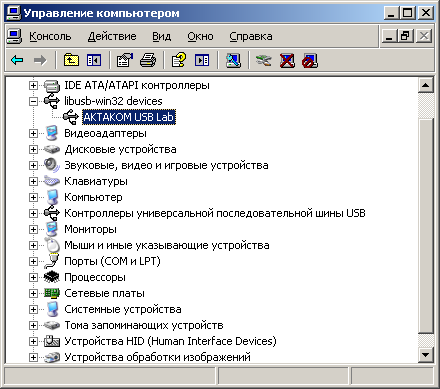440x389 pixels.
Task: Expand the Системные устройства node
Action: coord(33,309)
